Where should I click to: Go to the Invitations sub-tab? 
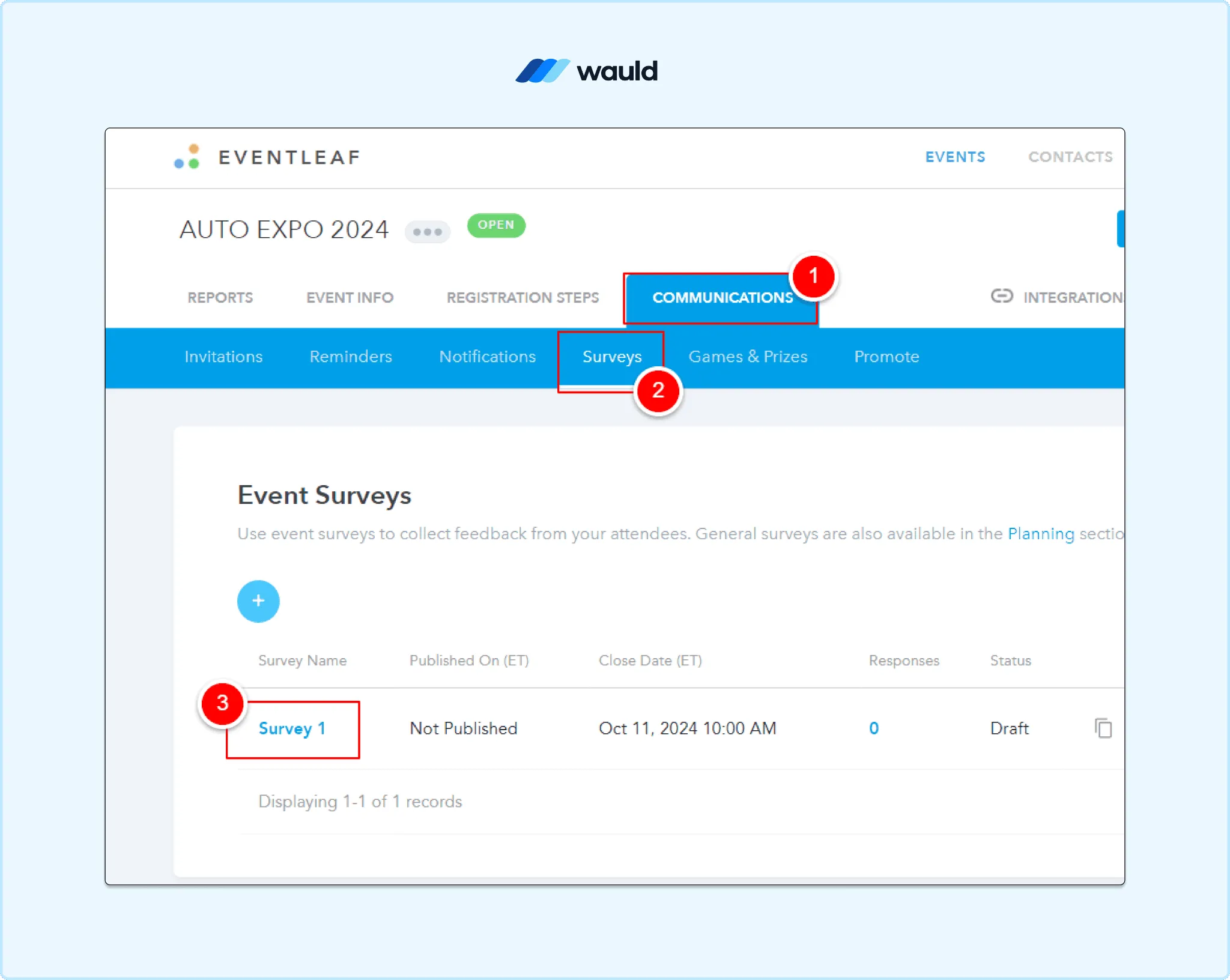coord(223,357)
